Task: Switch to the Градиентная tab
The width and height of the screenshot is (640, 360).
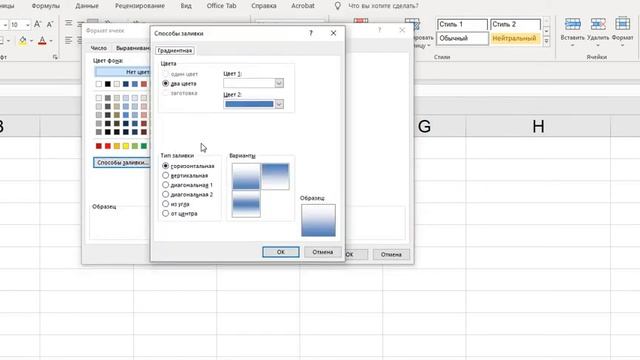Action: click(x=175, y=51)
